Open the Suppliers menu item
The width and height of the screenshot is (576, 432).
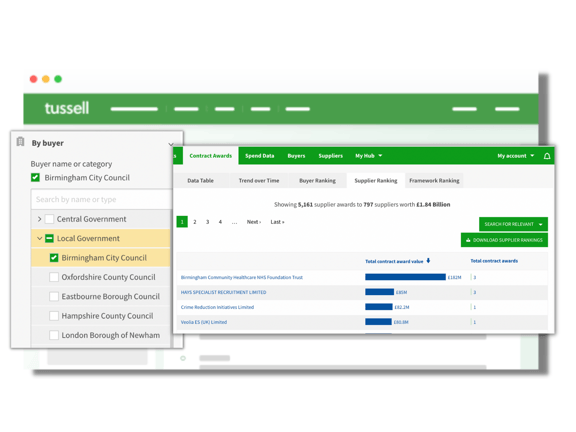point(331,156)
